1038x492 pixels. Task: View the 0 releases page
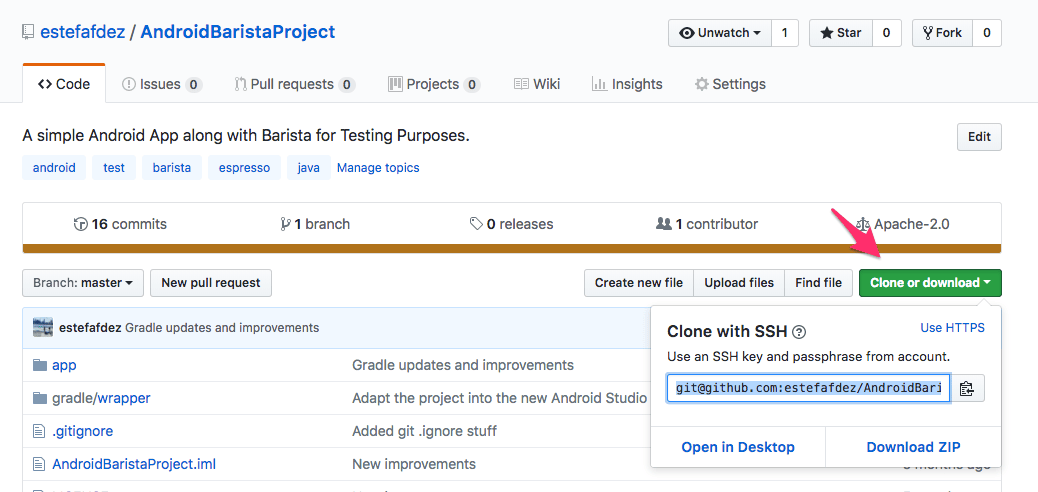511,224
